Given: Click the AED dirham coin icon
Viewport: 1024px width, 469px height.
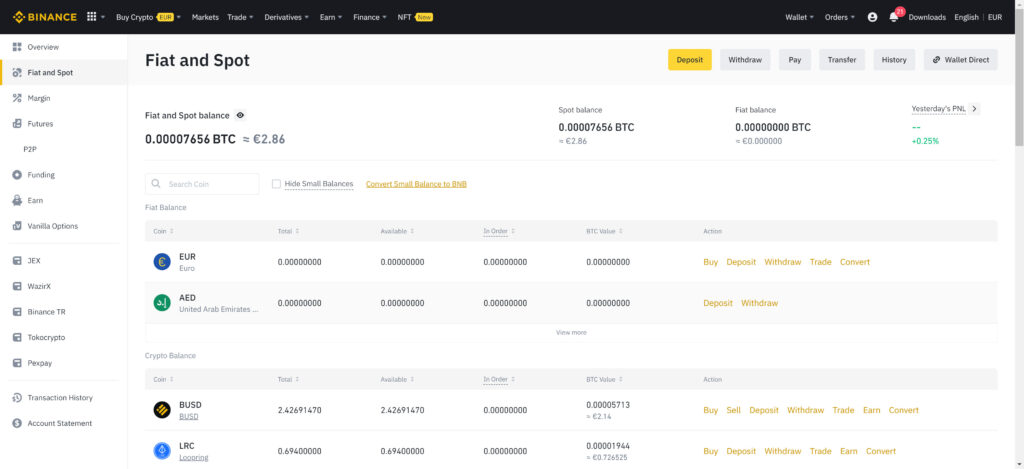Looking at the screenshot, I should (x=162, y=303).
